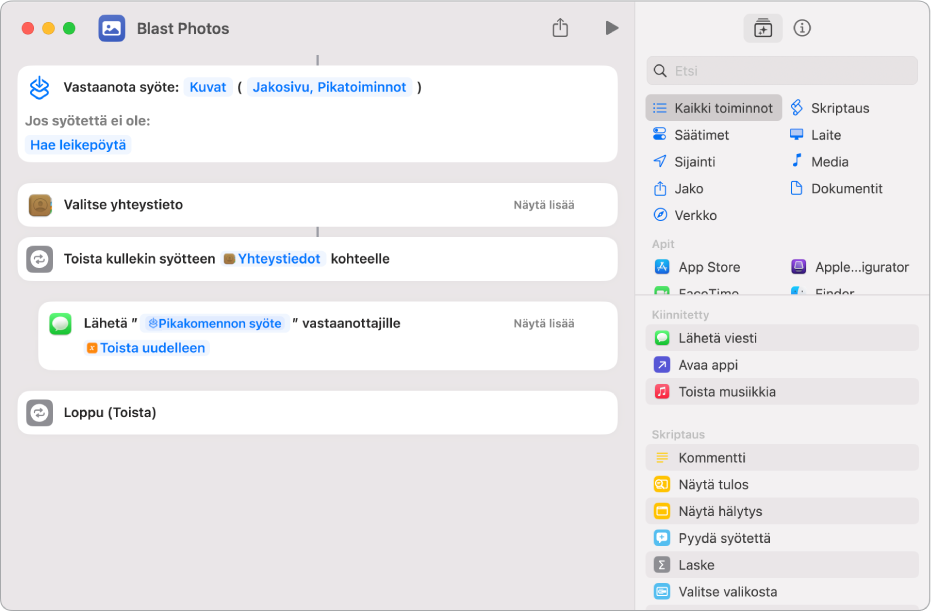Select App Store in the Apit list
931x612 pixels.
click(709, 267)
